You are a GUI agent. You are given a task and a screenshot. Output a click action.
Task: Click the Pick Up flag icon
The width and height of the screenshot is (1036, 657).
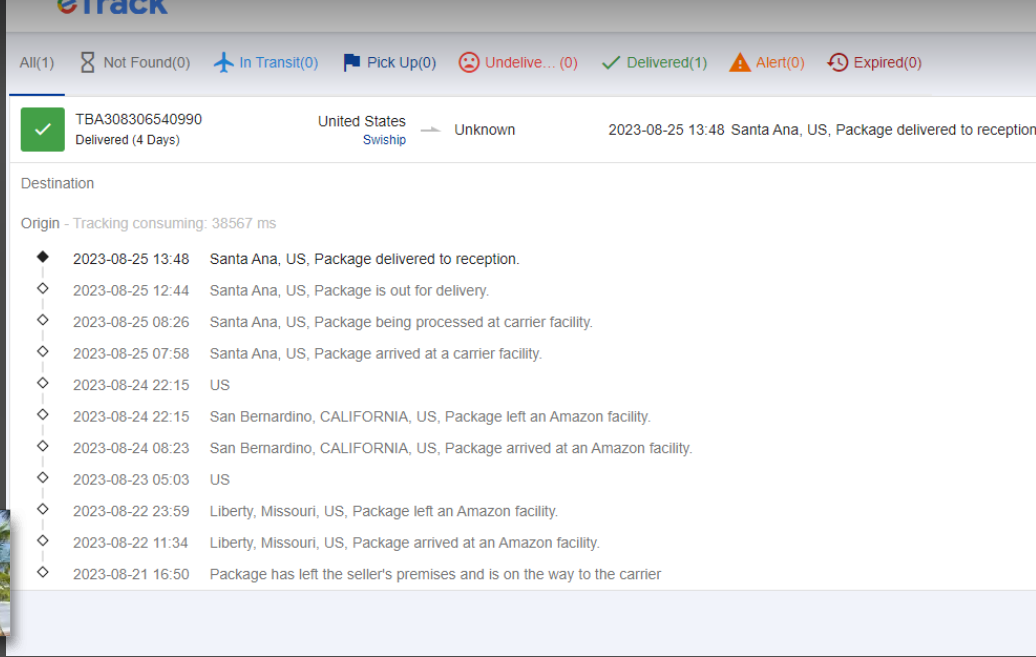coord(352,63)
